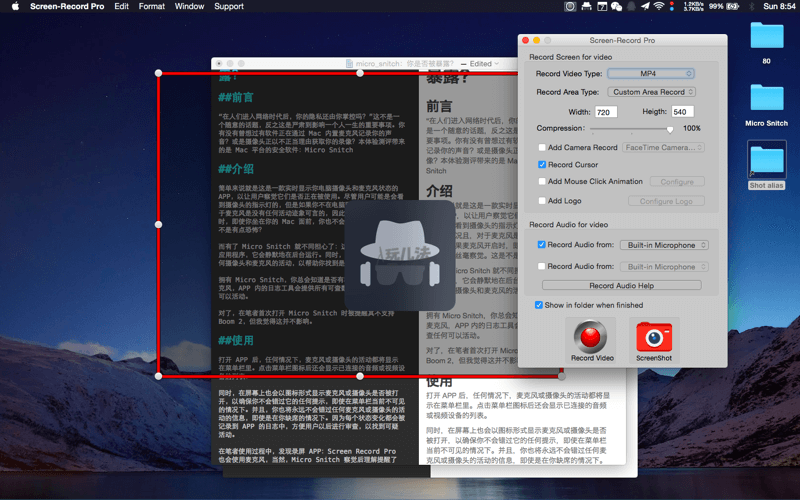Open the folder named 80 on desktop
Image resolution: width=800 pixels, height=500 pixels.
766,35
